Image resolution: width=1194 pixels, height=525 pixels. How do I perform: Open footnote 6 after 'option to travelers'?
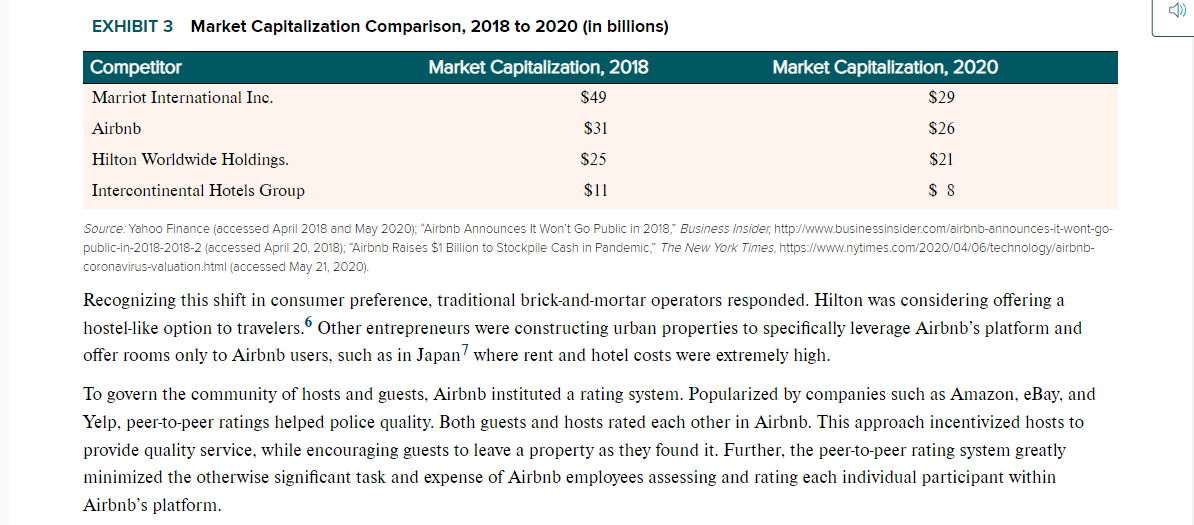306,320
